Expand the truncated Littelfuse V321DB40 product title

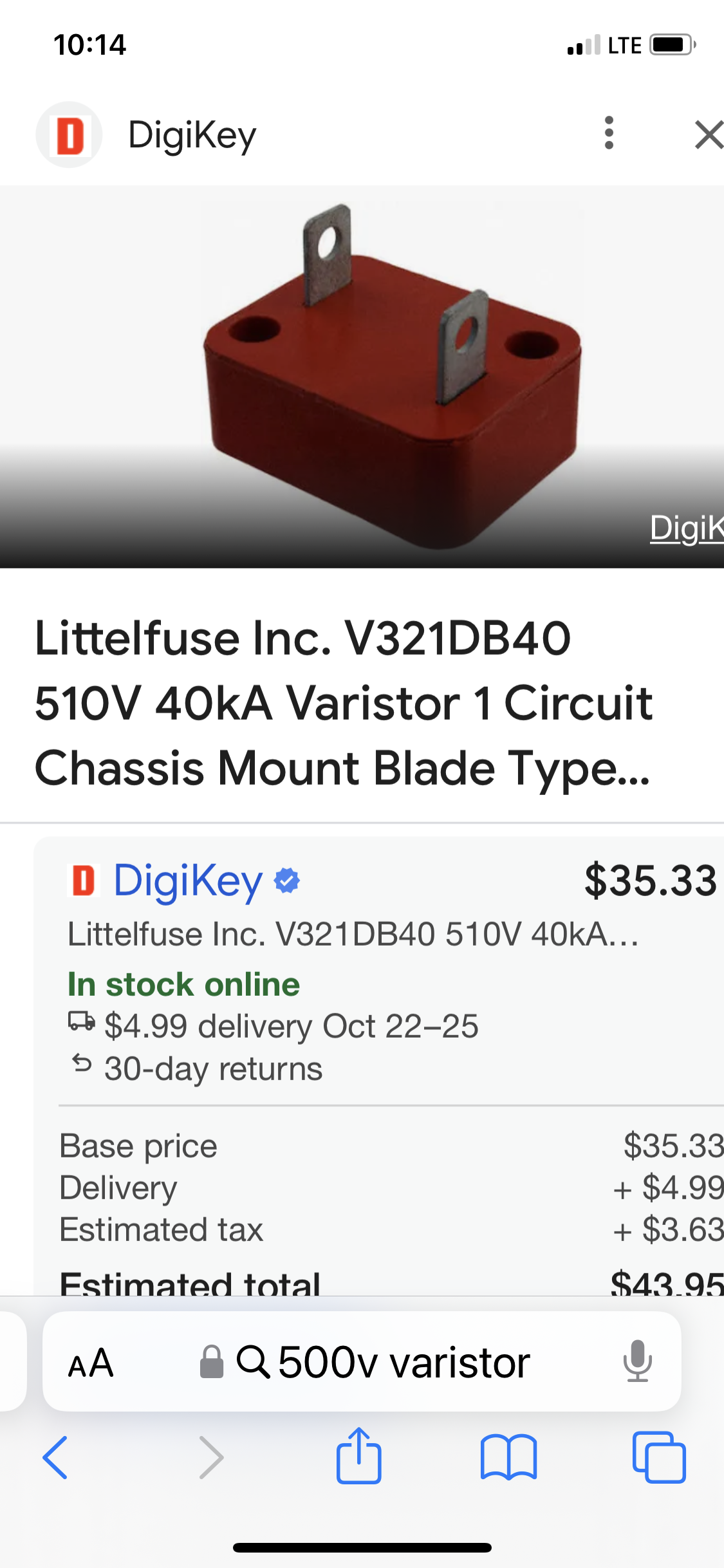[x=344, y=703]
